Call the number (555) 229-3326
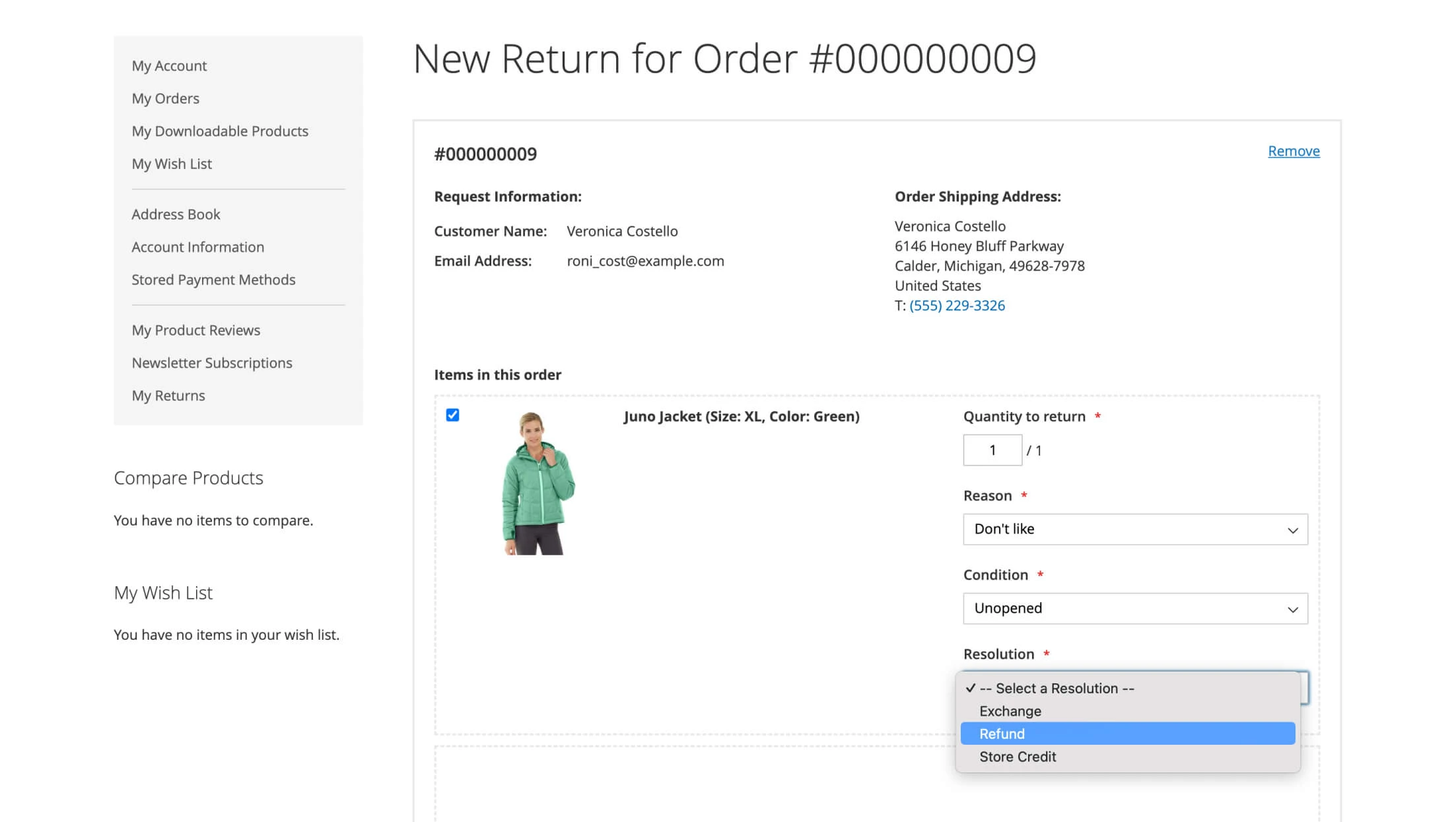 [x=957, y=305]
